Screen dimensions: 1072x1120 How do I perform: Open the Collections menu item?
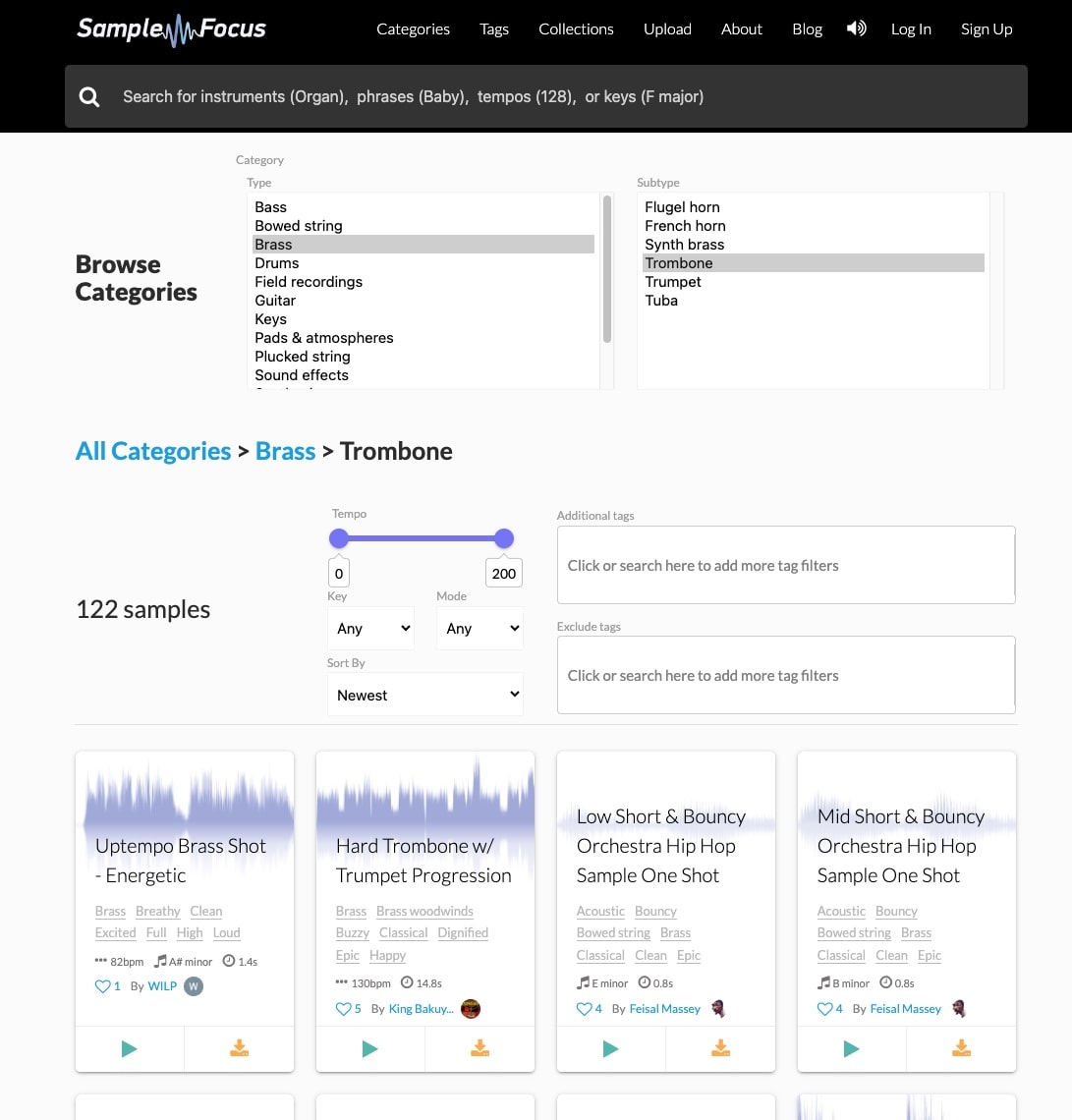(x=576, y=29)
